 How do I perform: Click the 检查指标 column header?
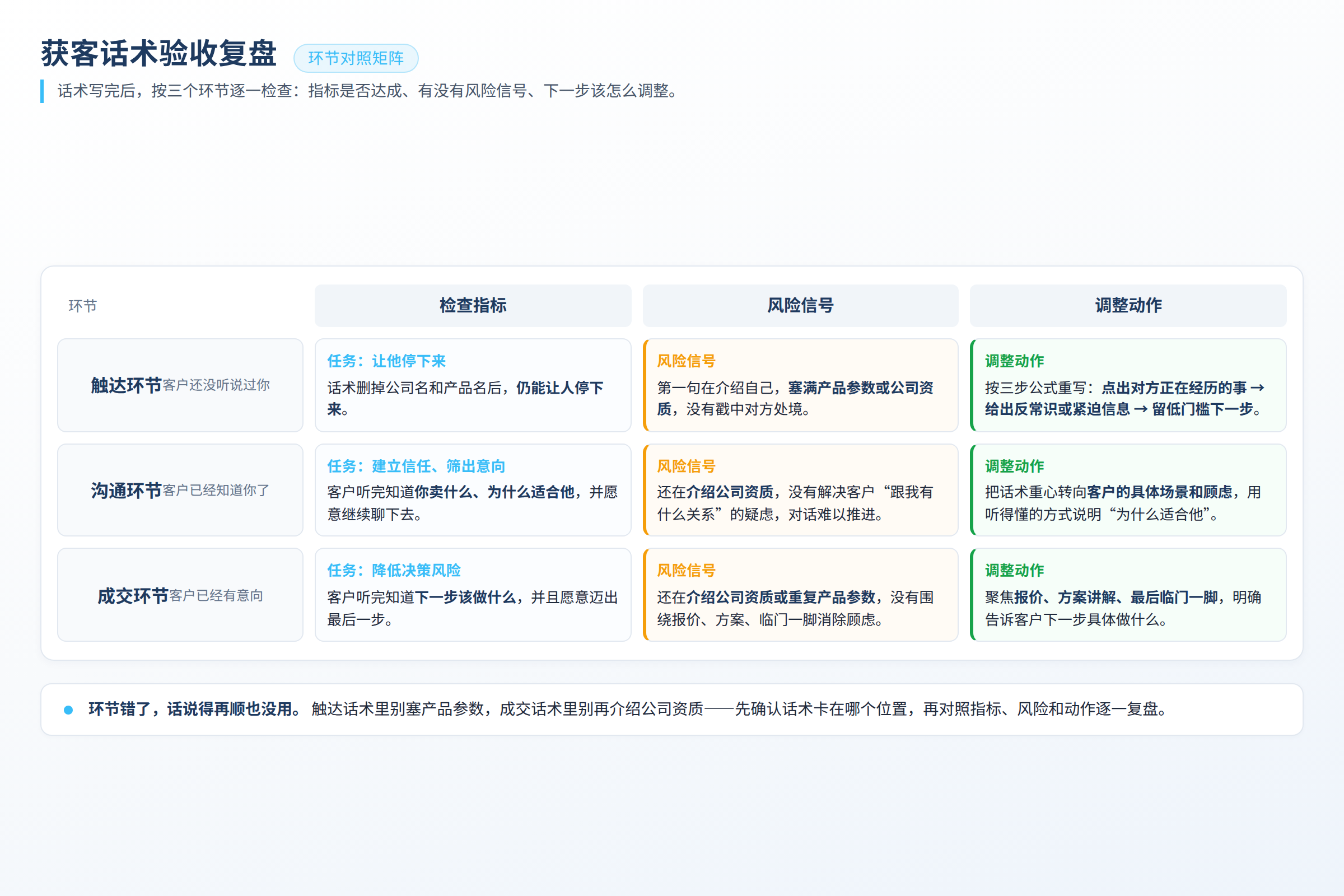point(473,305)
